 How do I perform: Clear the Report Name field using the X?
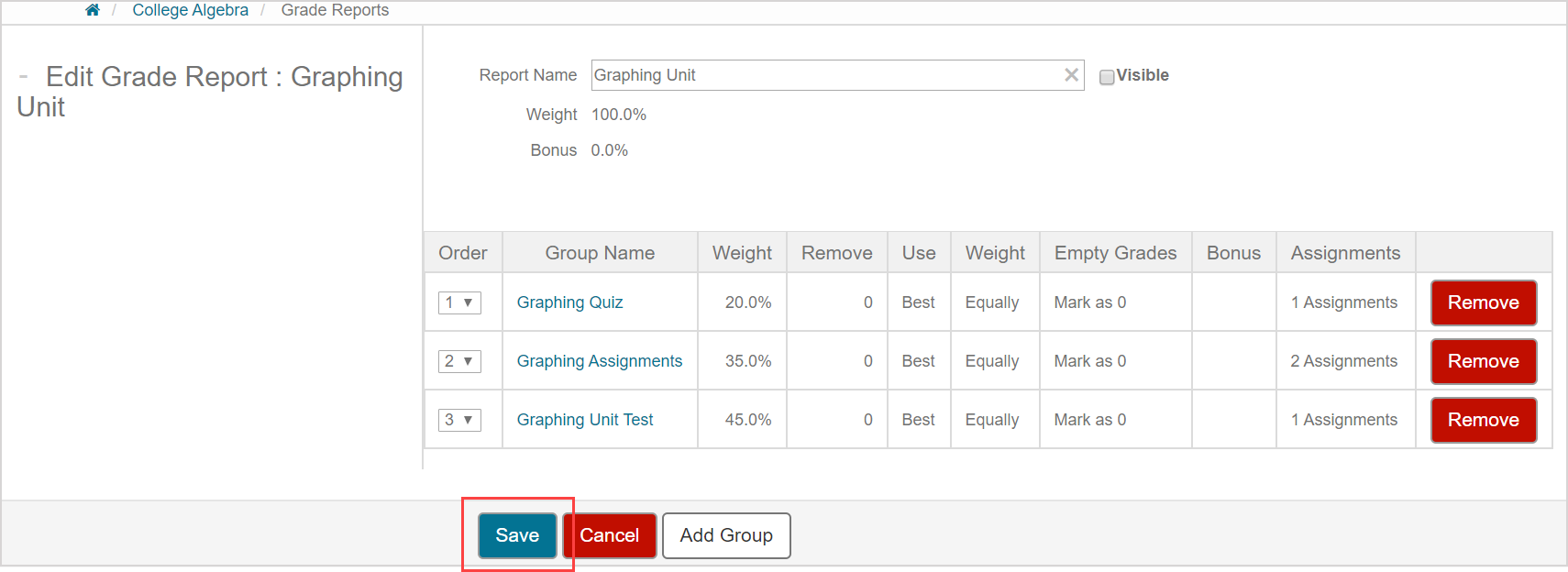pos(1070,75)
